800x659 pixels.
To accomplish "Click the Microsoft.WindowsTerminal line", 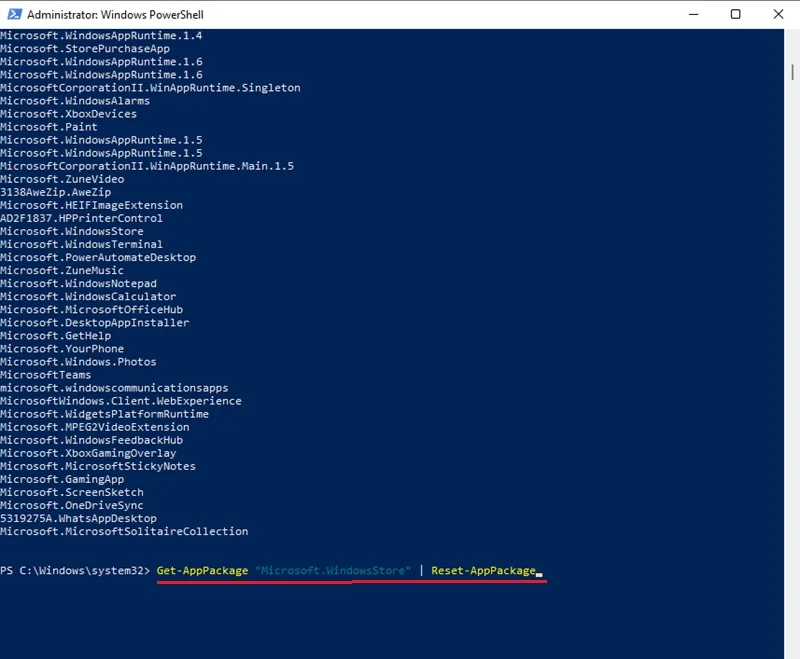I will pyautogui.click(x=82, y=244).
